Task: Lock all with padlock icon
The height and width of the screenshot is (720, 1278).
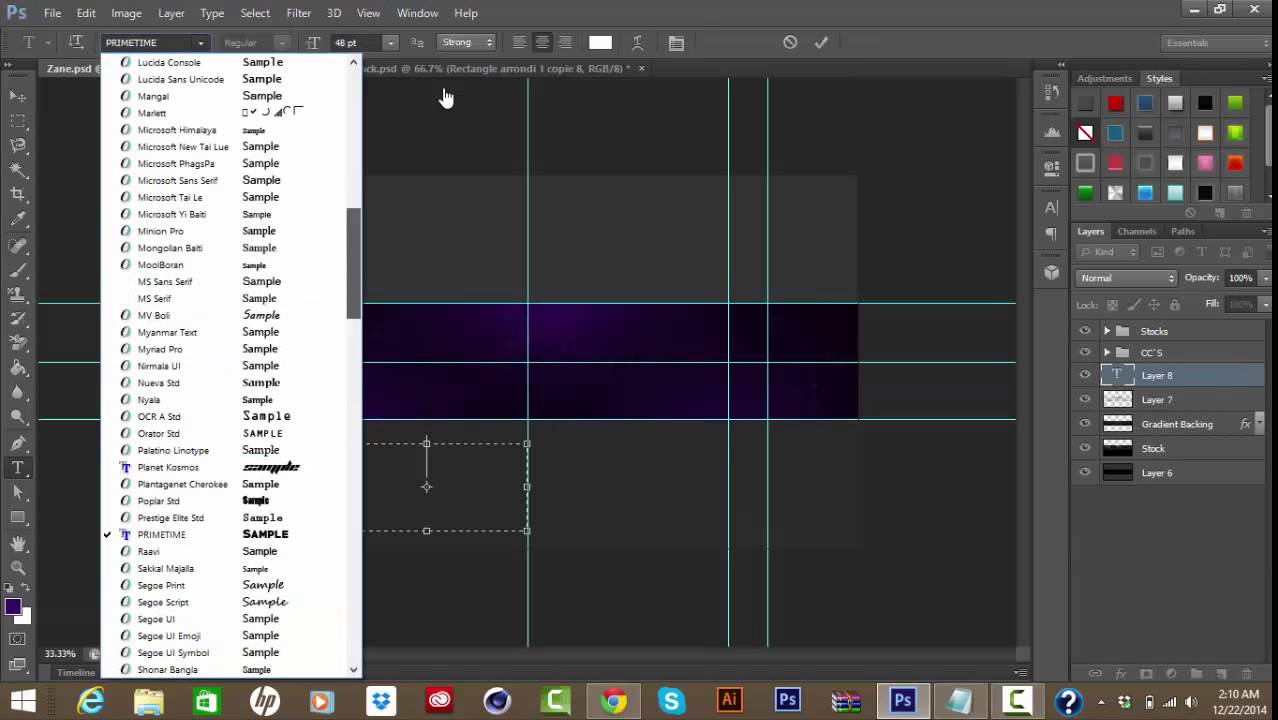Action: (x=1175, y=304)
